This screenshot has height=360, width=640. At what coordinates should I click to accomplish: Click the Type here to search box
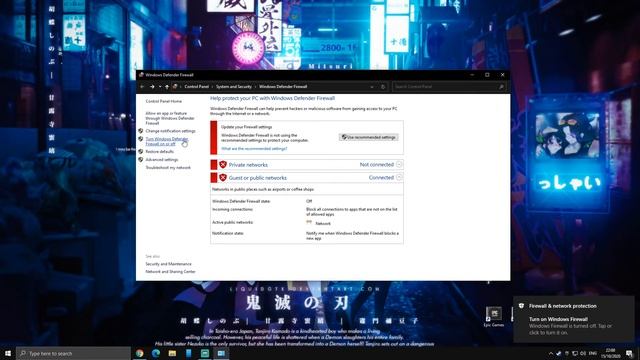(73, 353)
